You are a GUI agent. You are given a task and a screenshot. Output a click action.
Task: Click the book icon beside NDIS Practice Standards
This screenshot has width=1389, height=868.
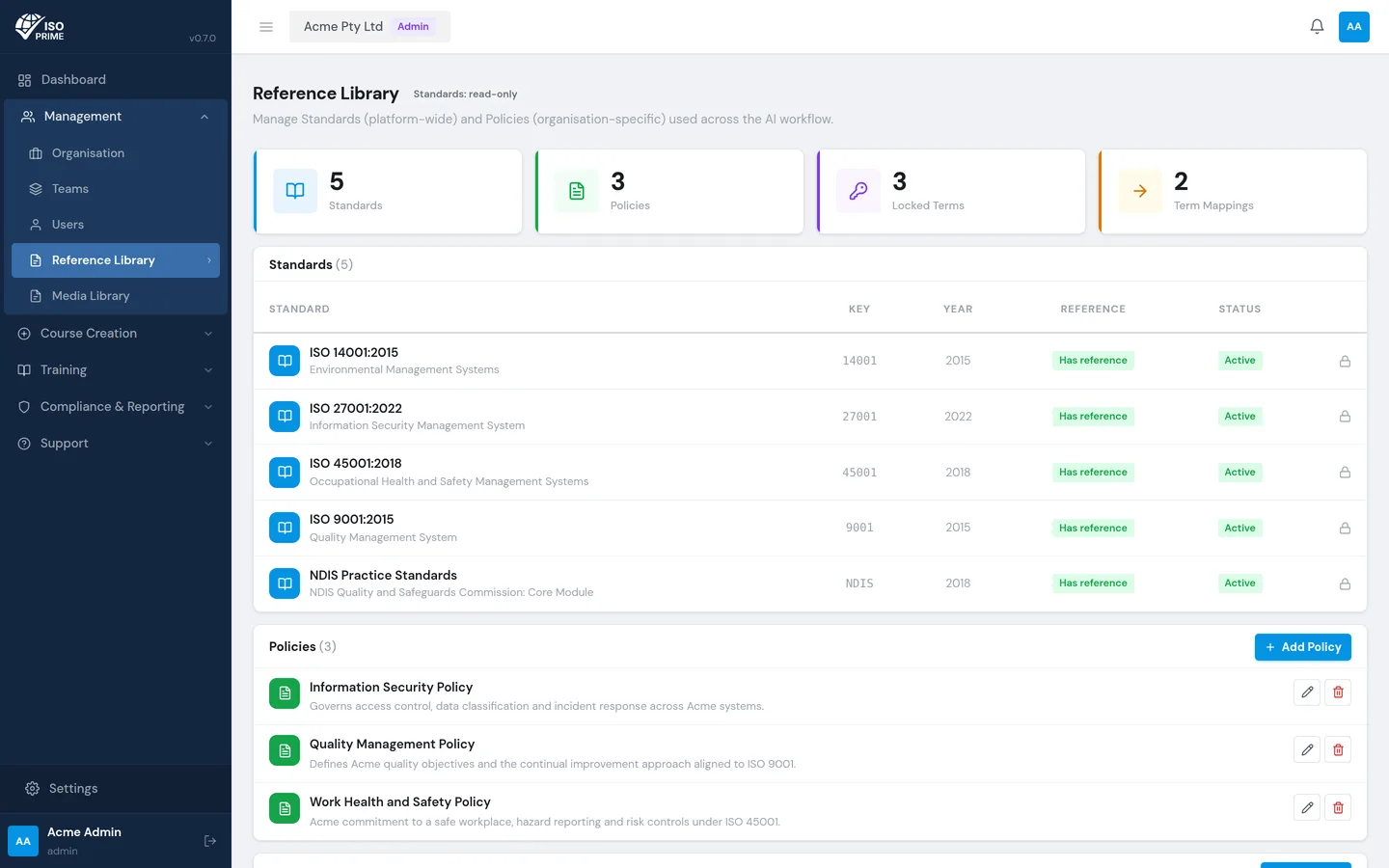tap(285, 583)
